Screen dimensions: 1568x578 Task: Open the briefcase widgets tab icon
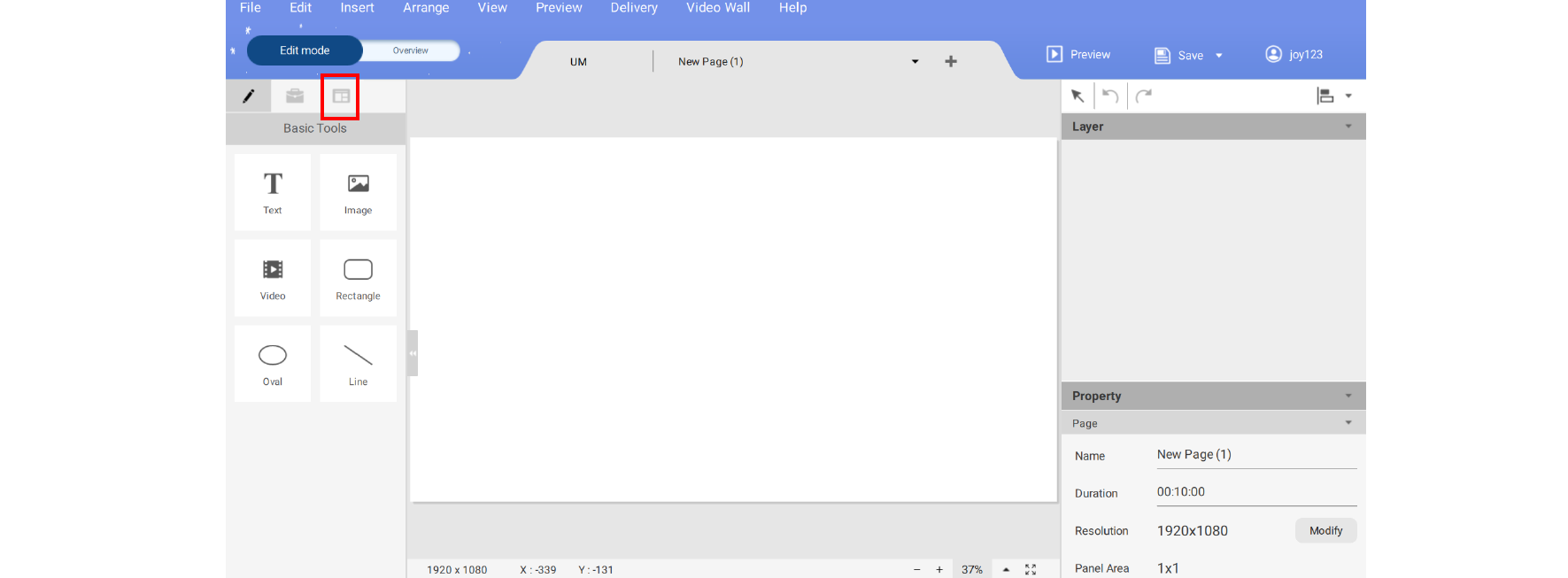point(295,96)
